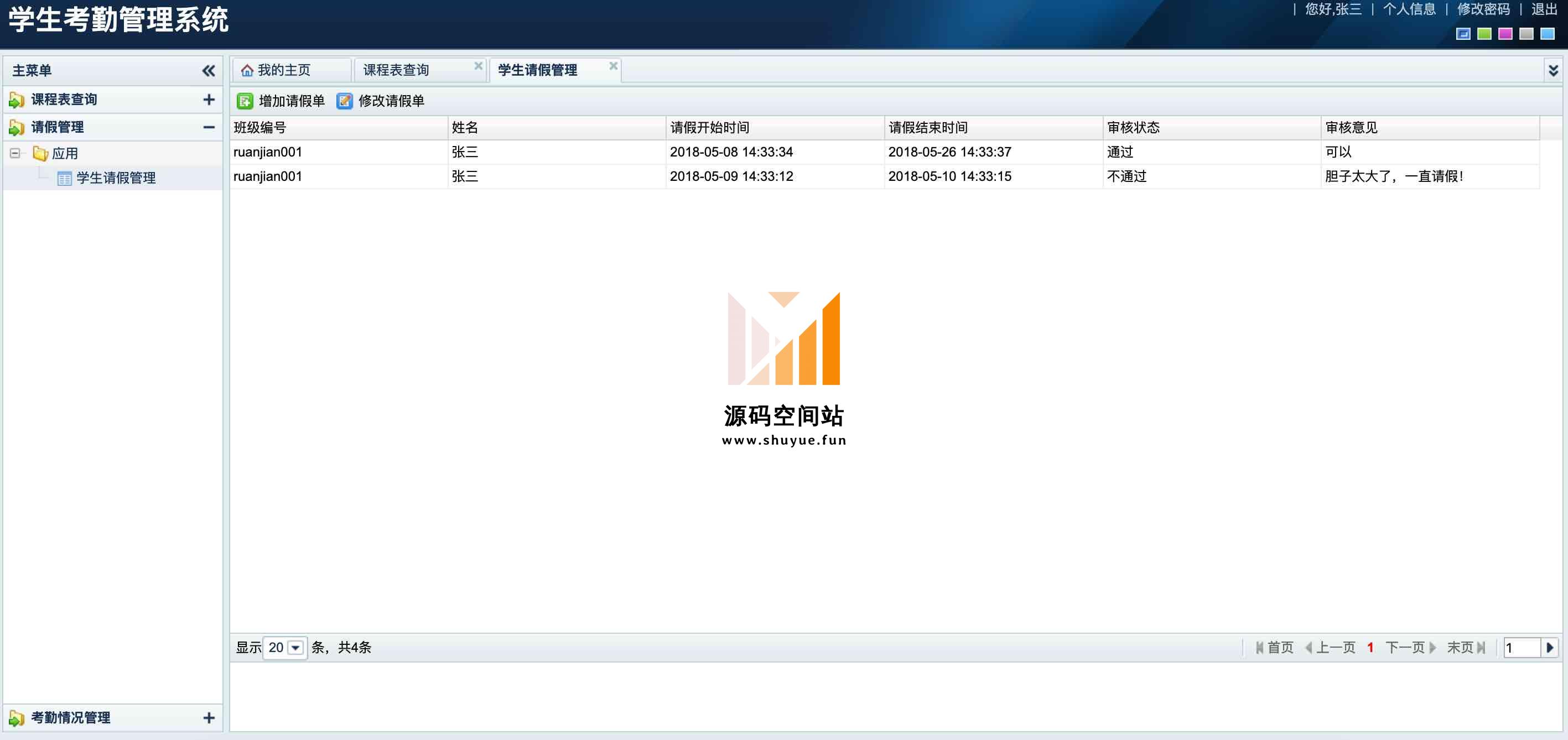Go to 上一页 previous page
Screen dimensions: 1568x740
tap(1330, 648)
